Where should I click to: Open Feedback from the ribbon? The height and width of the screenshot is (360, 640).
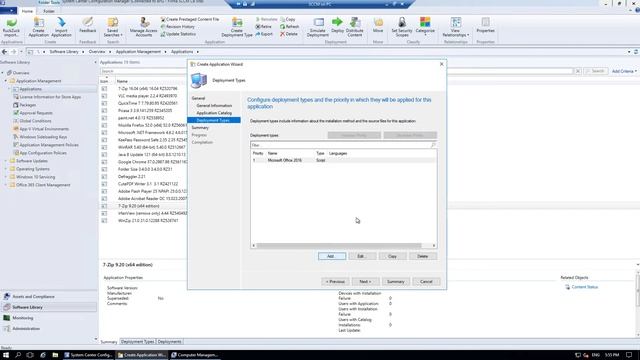click(87, 25)
